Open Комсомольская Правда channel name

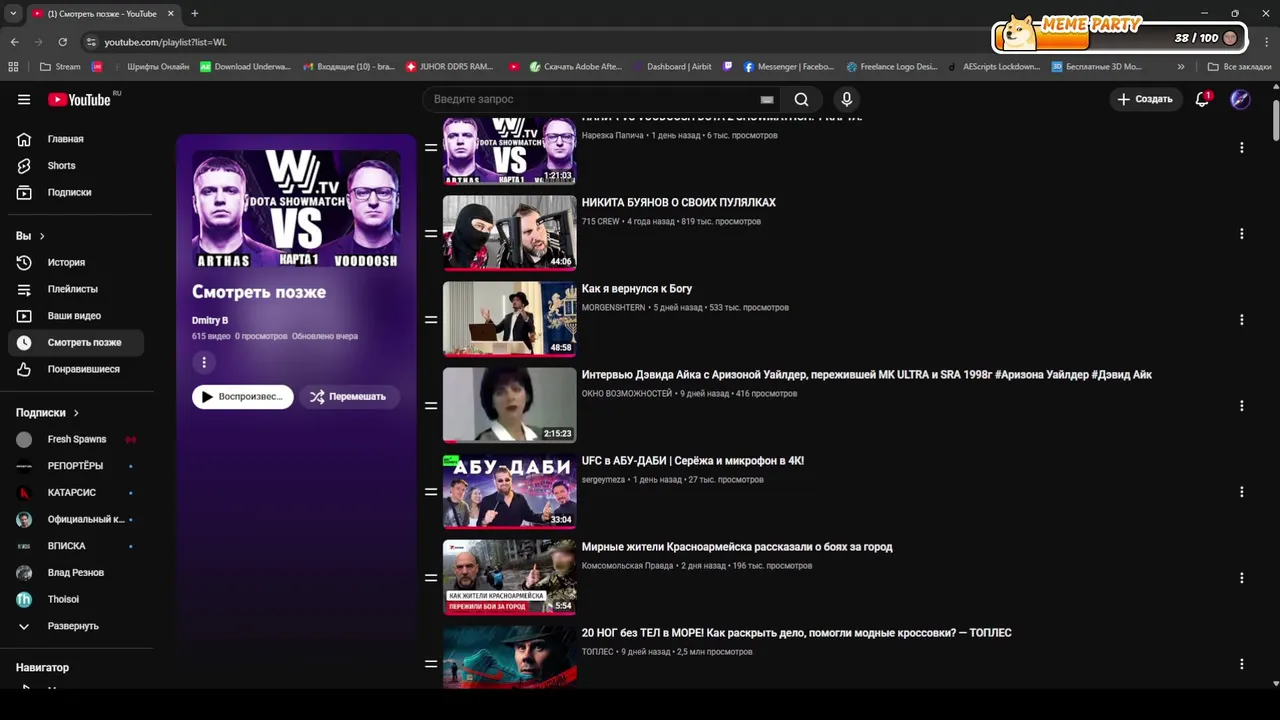click(627, 565)
